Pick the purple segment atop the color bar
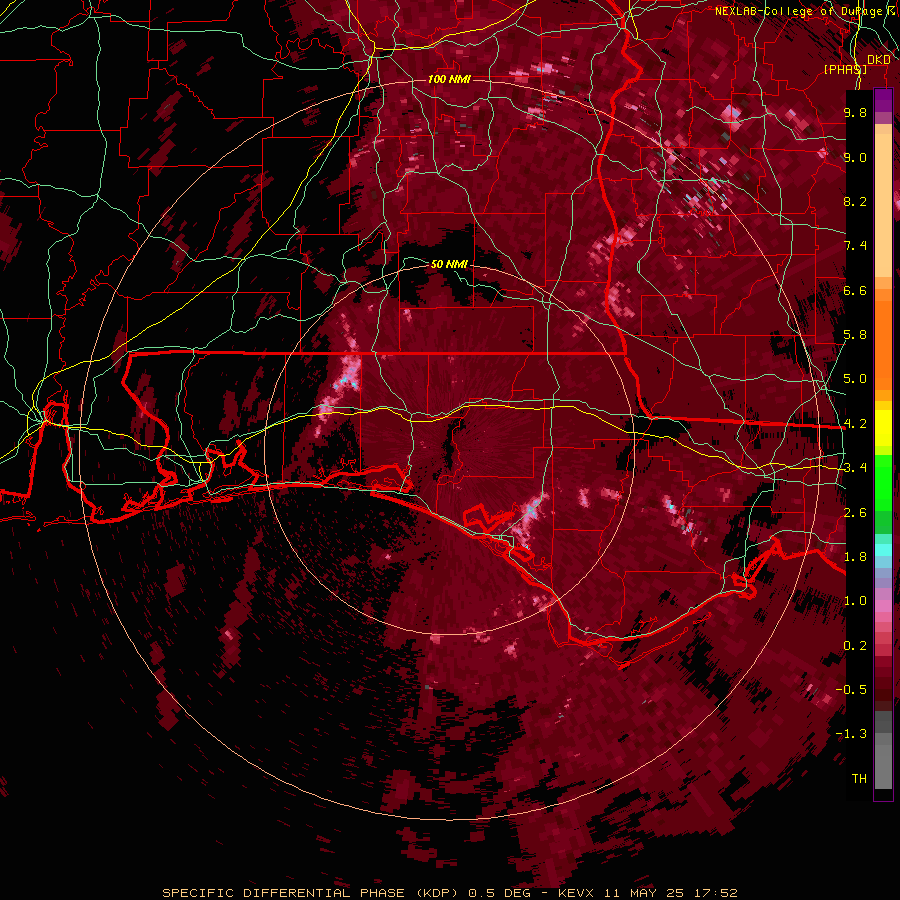This screenshot has width=900, height=900. click(x=883, y=100)
